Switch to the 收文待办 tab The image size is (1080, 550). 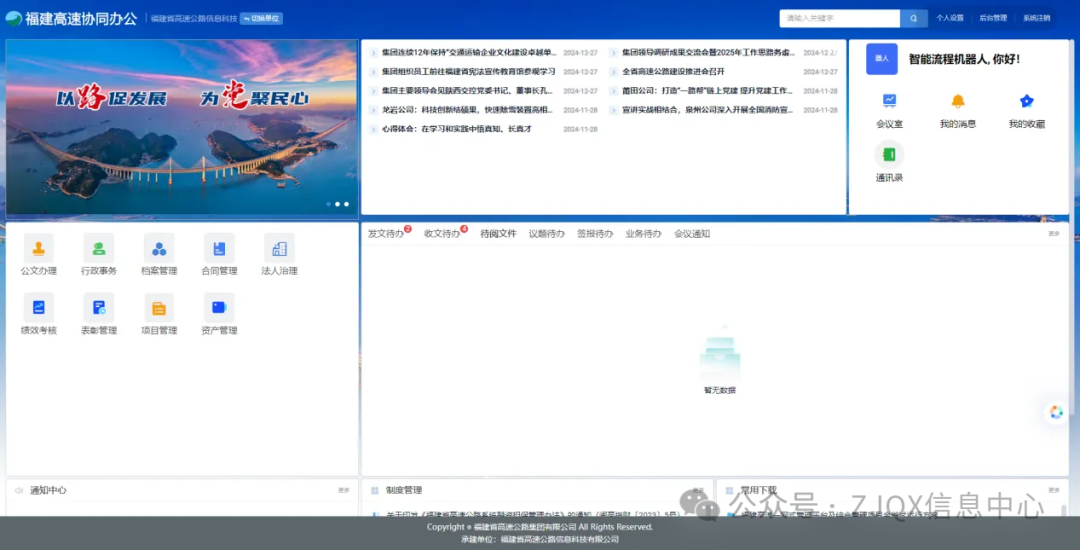tap(442, 234)
